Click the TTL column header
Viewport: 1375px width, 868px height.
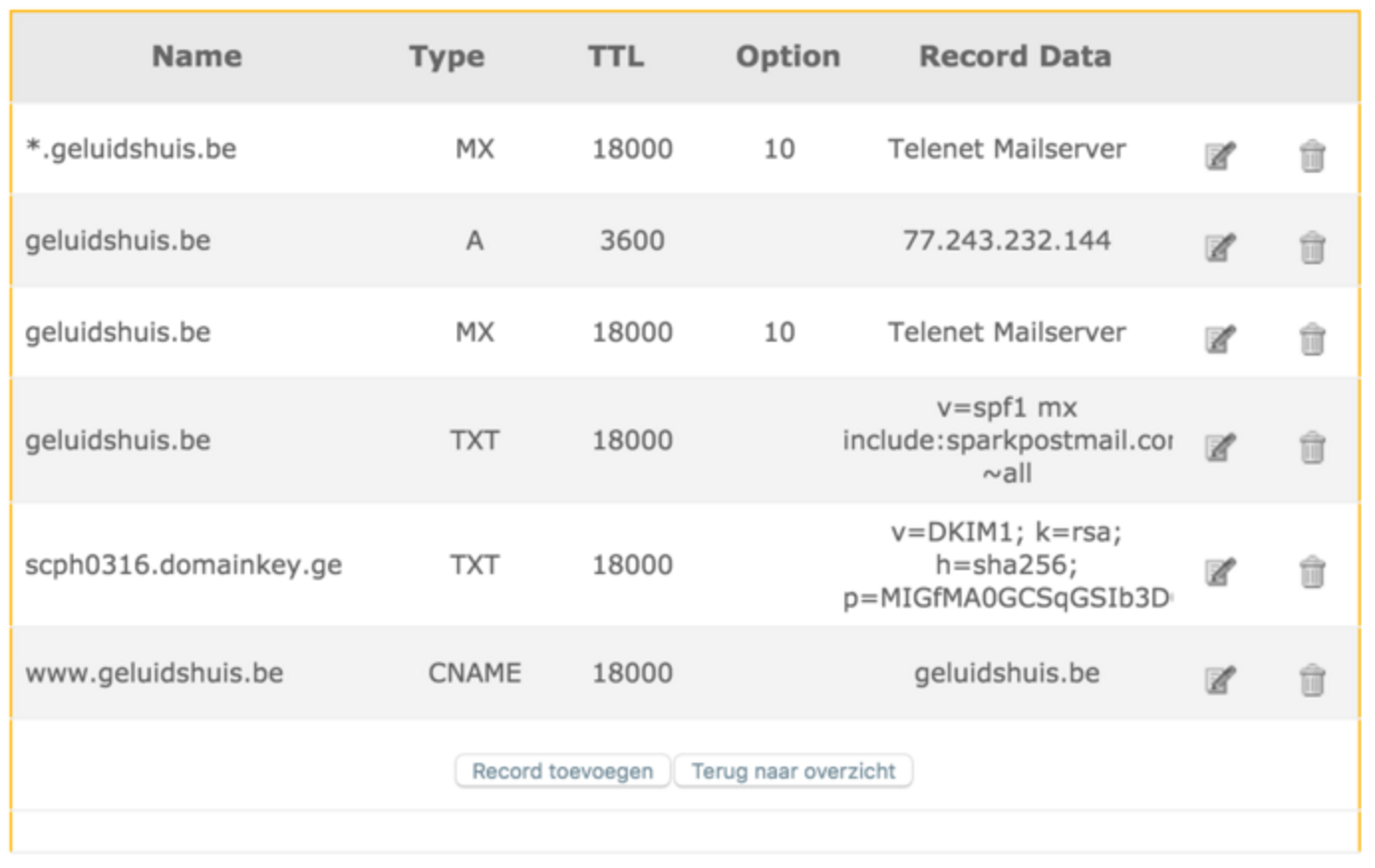[x=616, y=57]
